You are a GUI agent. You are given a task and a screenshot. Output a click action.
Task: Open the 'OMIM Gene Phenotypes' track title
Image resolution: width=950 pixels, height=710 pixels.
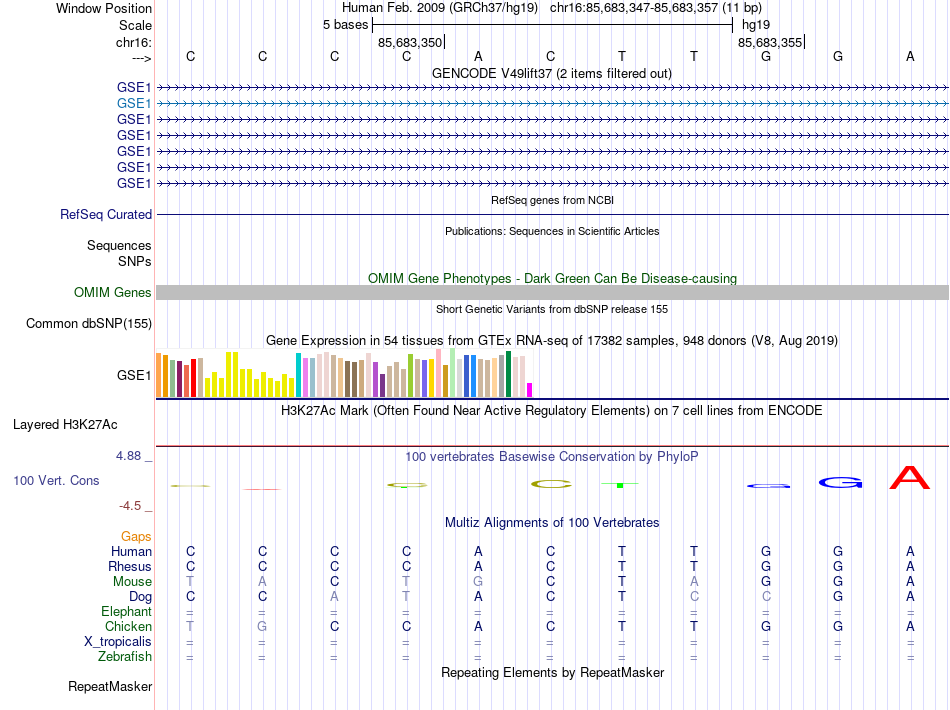[552, 279]
